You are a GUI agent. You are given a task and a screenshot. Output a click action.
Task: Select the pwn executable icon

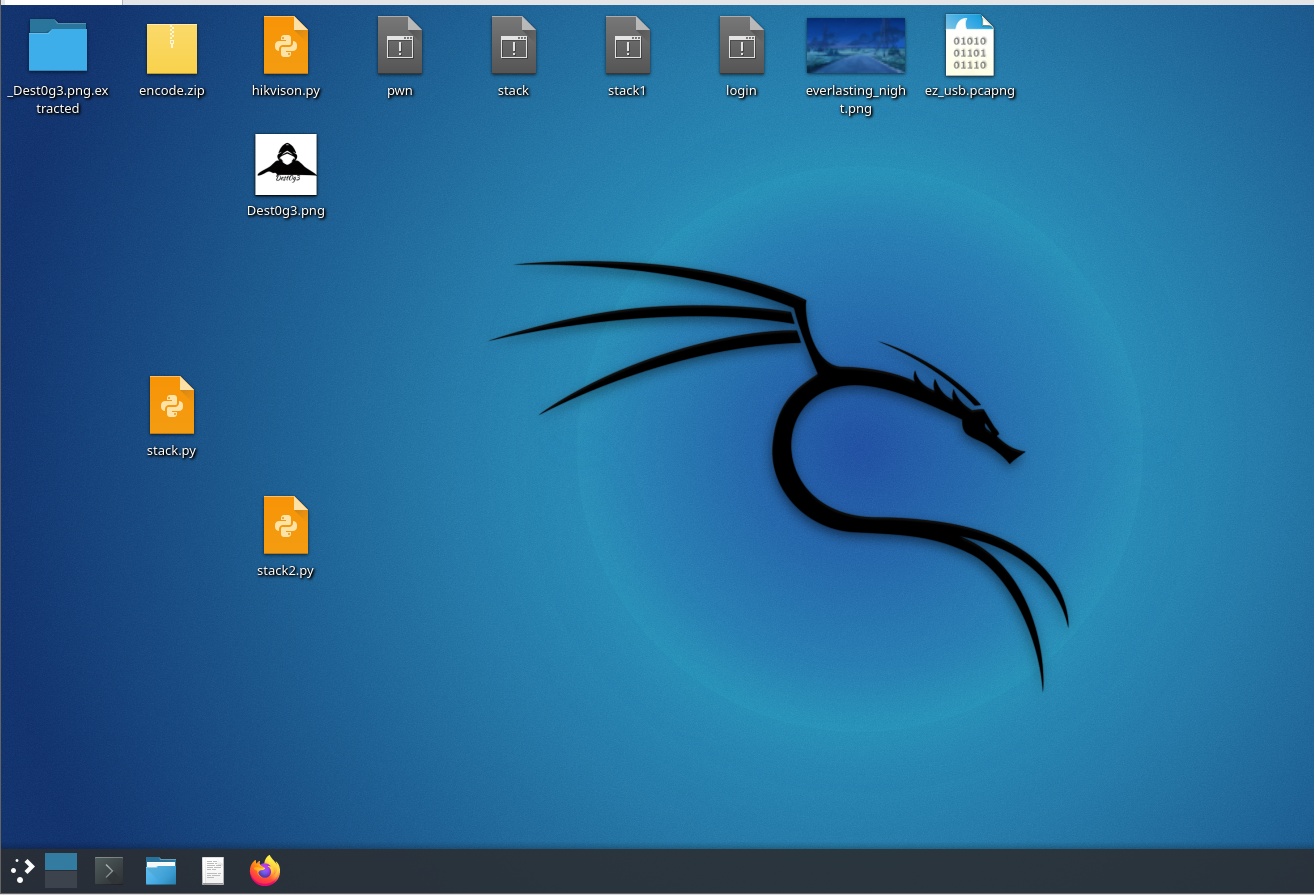(x=400, y=45)
